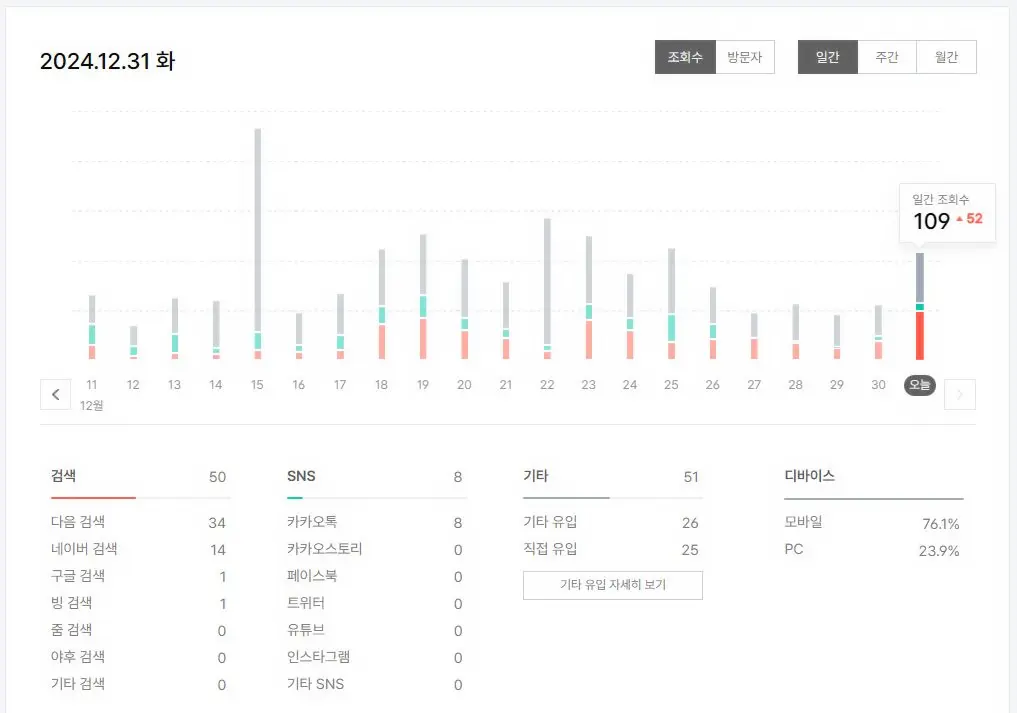
Task: Open 기타 유입 자세히 보기 details
Action: tap(612, 585)
